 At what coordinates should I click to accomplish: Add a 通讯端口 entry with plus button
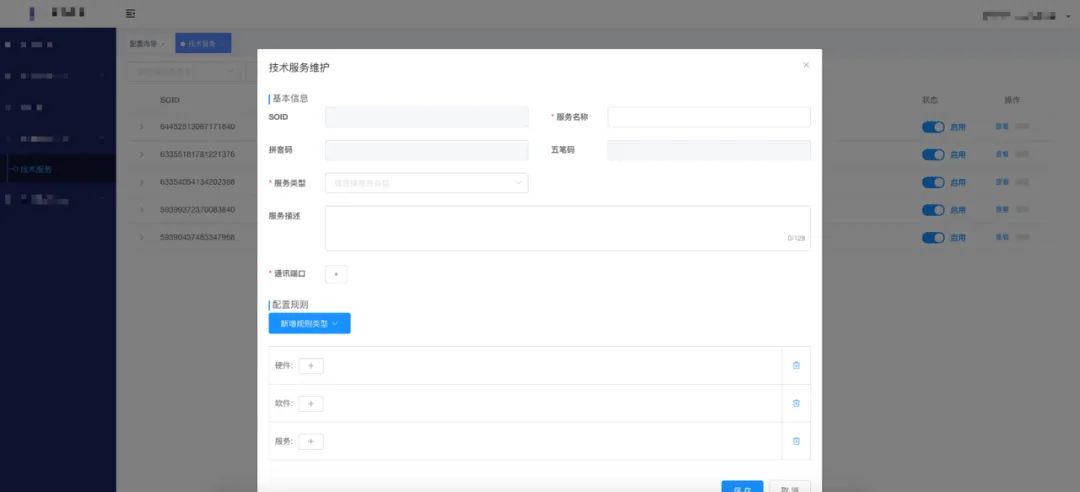(x=336, y=274)
